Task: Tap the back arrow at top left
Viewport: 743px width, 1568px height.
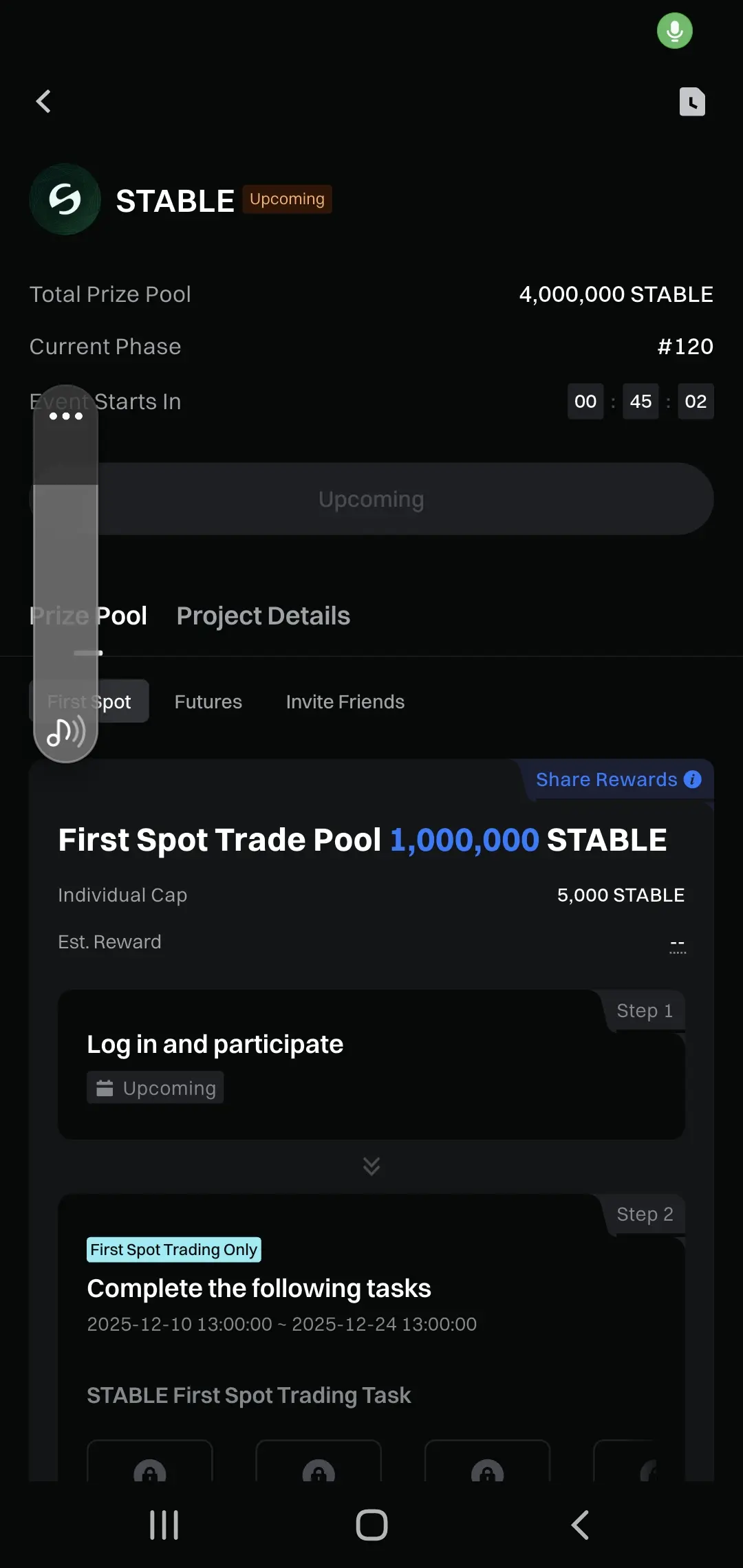Action: coord(43,102)
